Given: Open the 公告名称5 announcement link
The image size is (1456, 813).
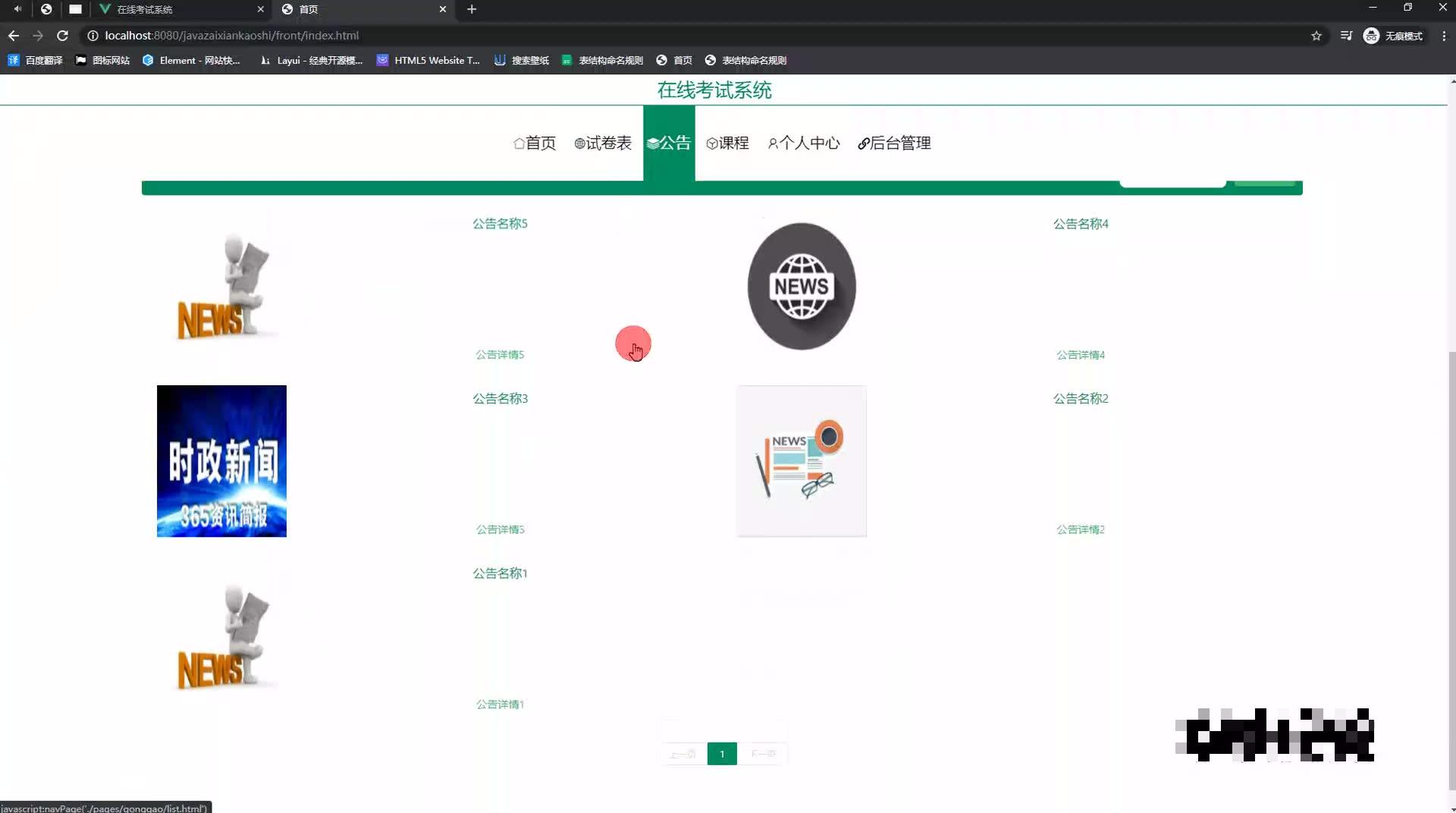Looking at the screenshot, I should 500,223.
